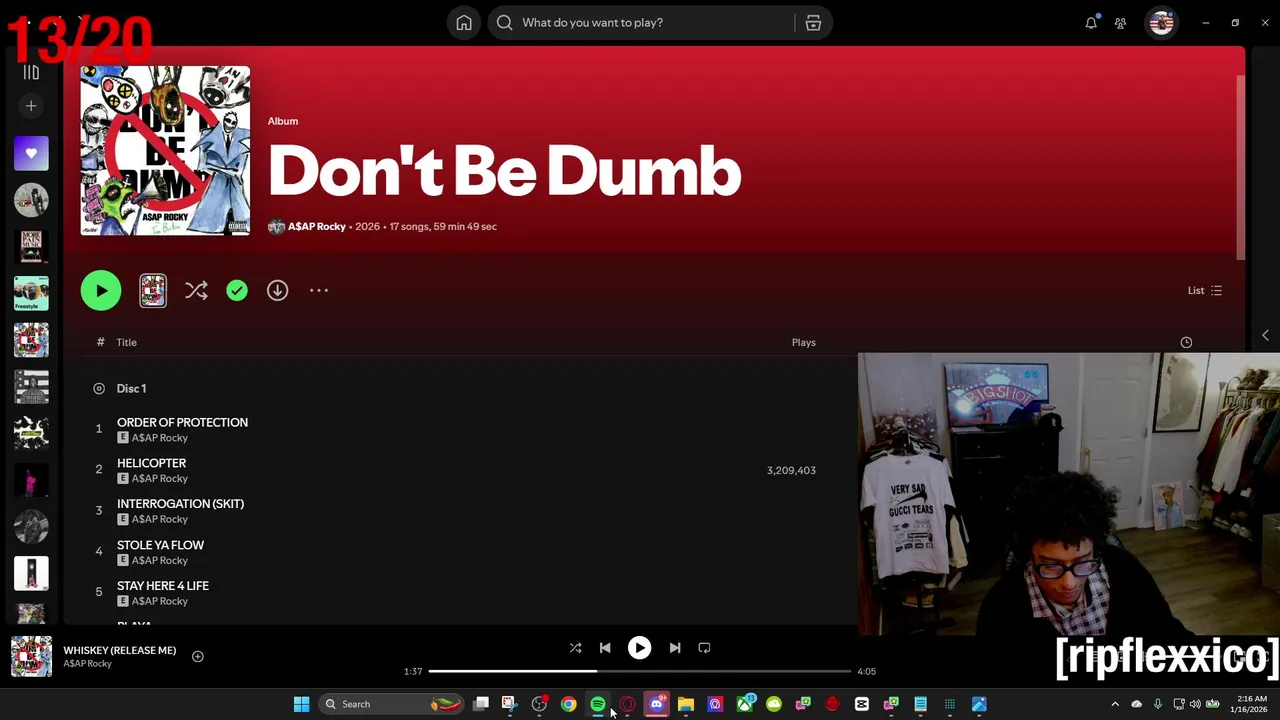The width and height of the screenshot is (1280, 720).
Task: Open A$AP Rocky link under HELICOPTER
Action: [x=160, y=479]
